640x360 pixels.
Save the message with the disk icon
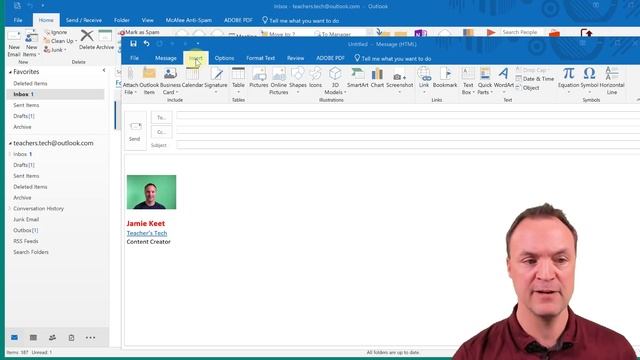[133, 44]
